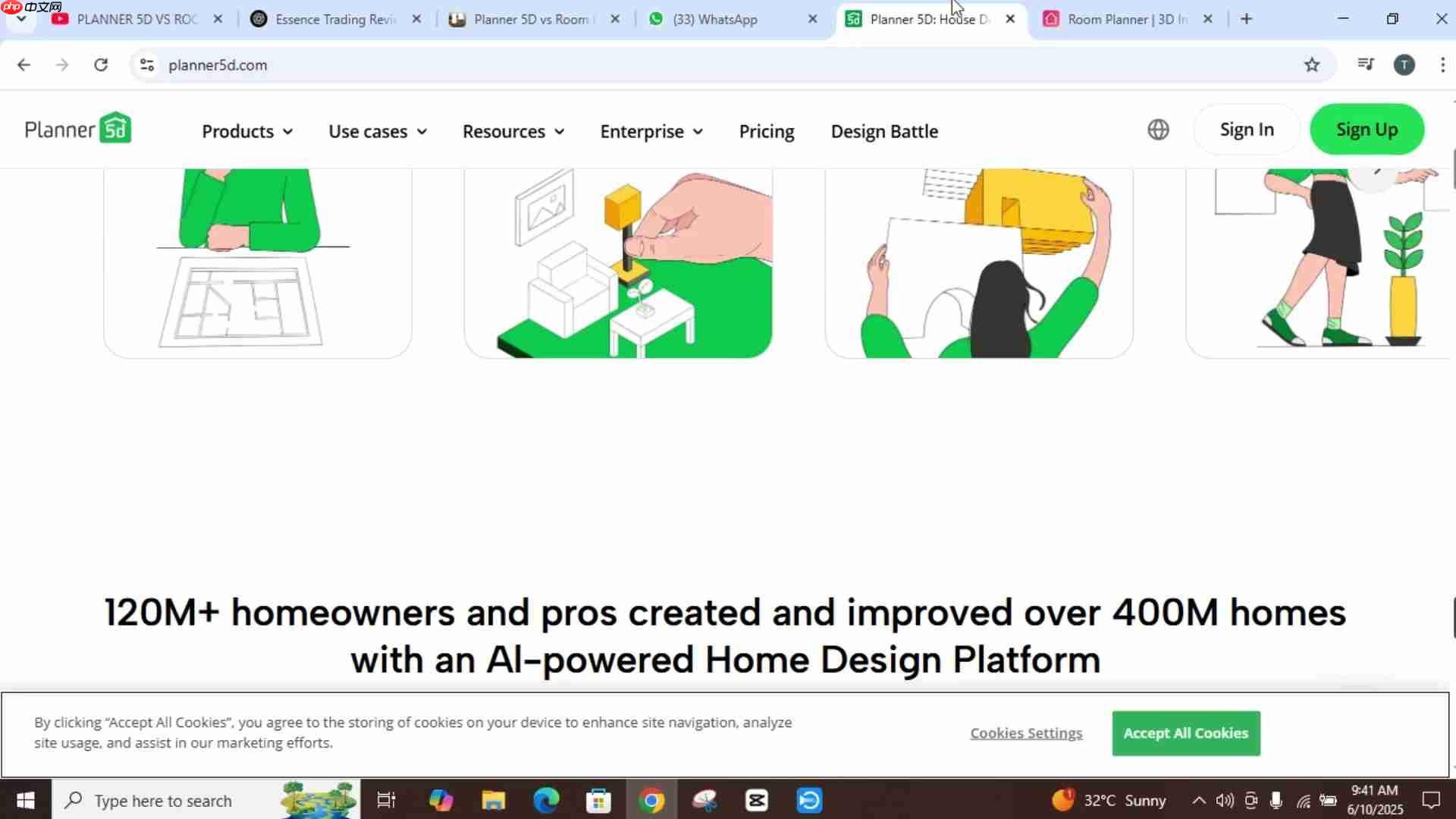Close the Planner 5D vs Room tab
Viewport: 1456px width, 819px height.
[x=615, y=19]
